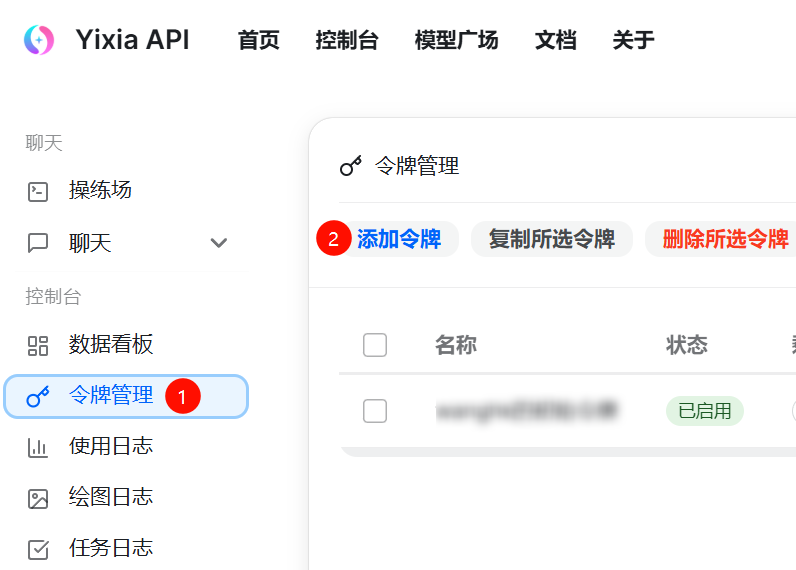
Task: Toggle the select-all checkbox in table header
Action: (x=375, y=345)
